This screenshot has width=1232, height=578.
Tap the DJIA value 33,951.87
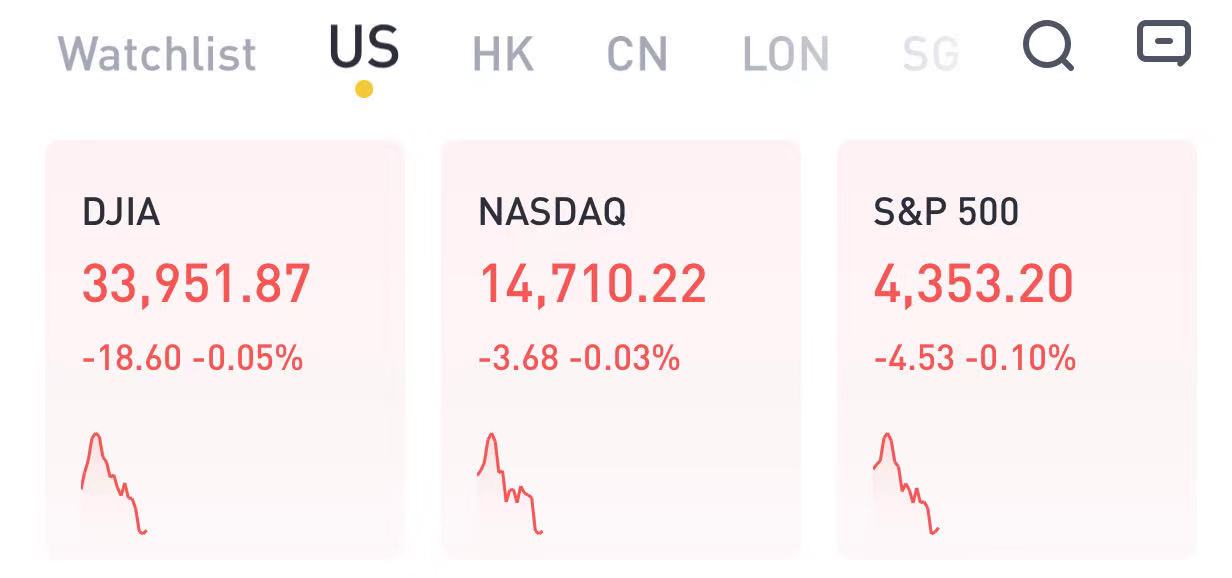tap(196, 284)
